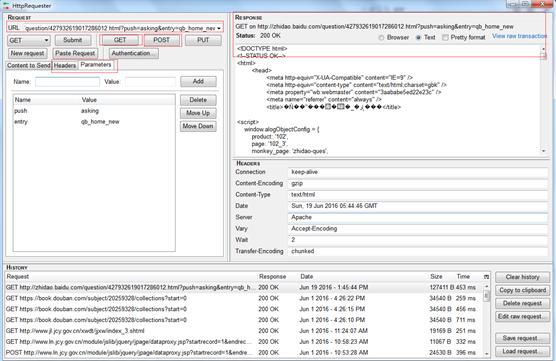Select history row dated Jun 1 2016 - 4:26:22 PM
The width and height of the screenshot is (556, 361).
coord(244,298)
